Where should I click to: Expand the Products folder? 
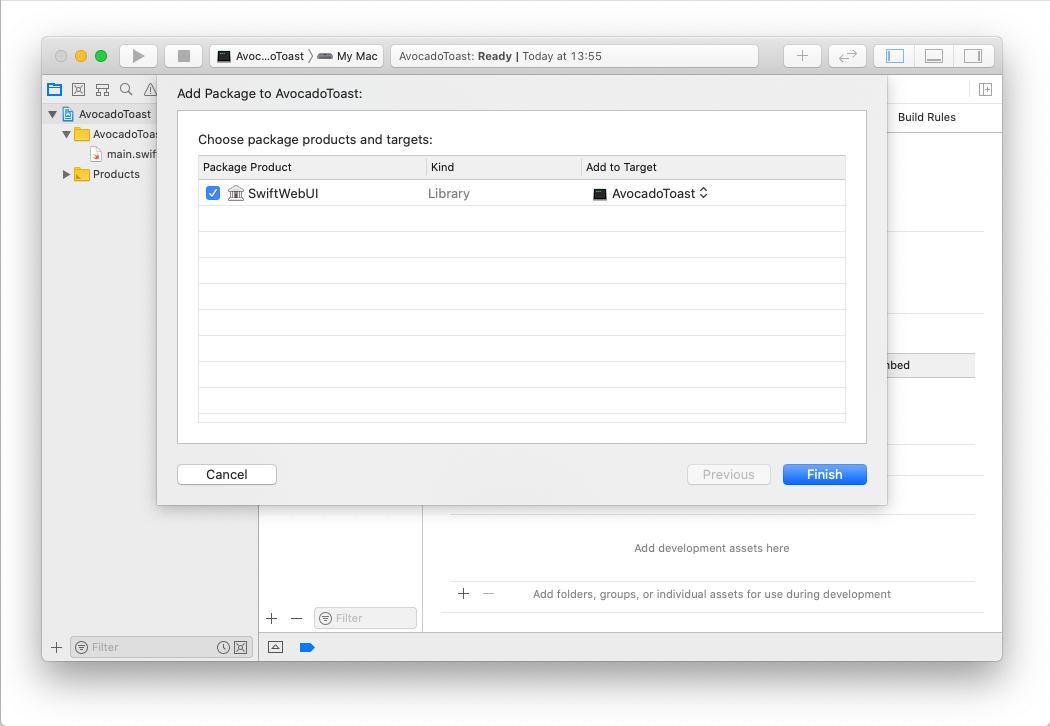tap(66, 174)
